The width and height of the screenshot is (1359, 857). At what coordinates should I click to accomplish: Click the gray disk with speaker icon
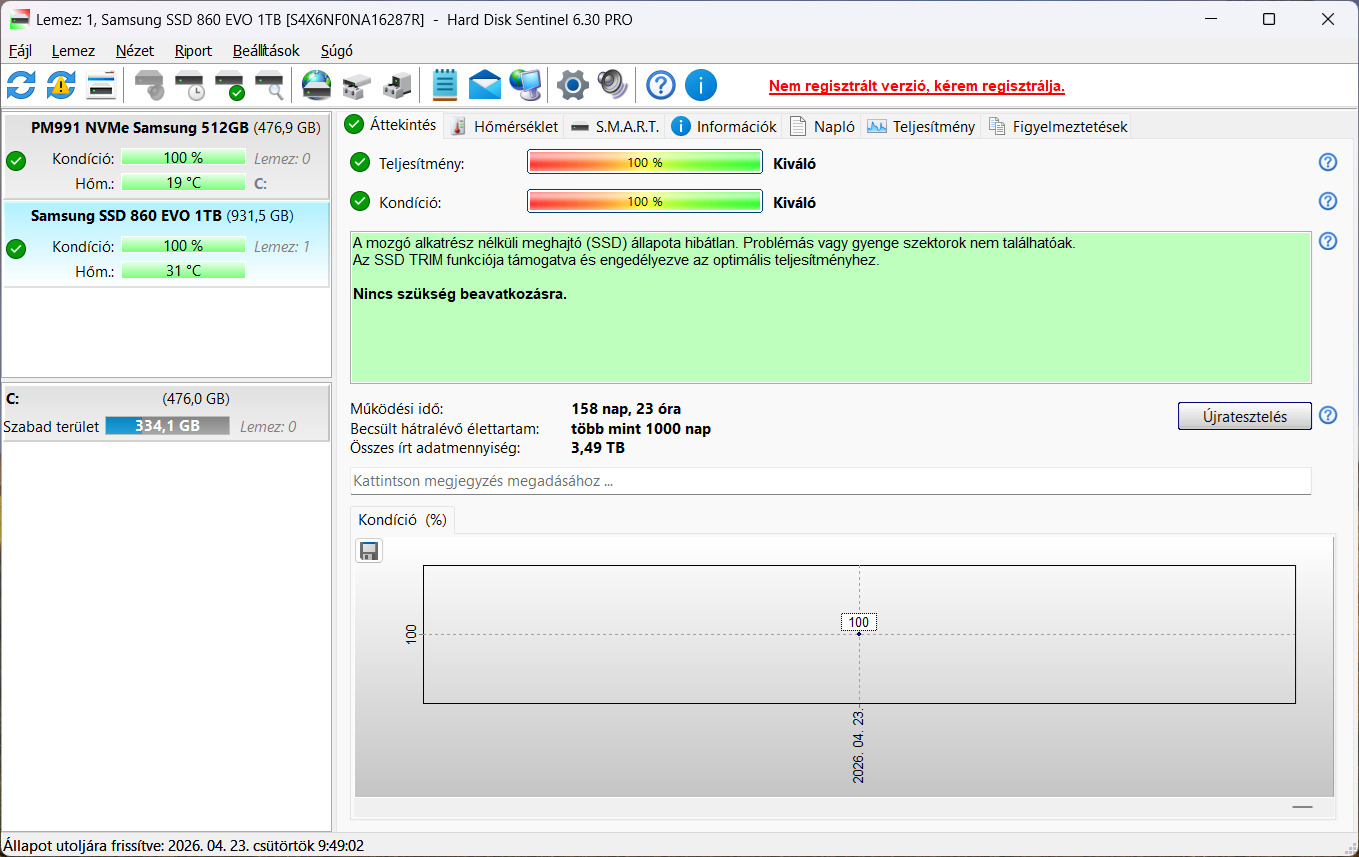150,86
